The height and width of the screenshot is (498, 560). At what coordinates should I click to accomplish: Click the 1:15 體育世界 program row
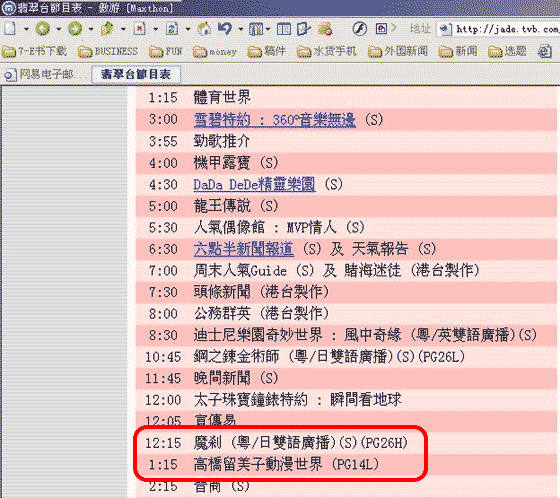(x=346, y=97)
